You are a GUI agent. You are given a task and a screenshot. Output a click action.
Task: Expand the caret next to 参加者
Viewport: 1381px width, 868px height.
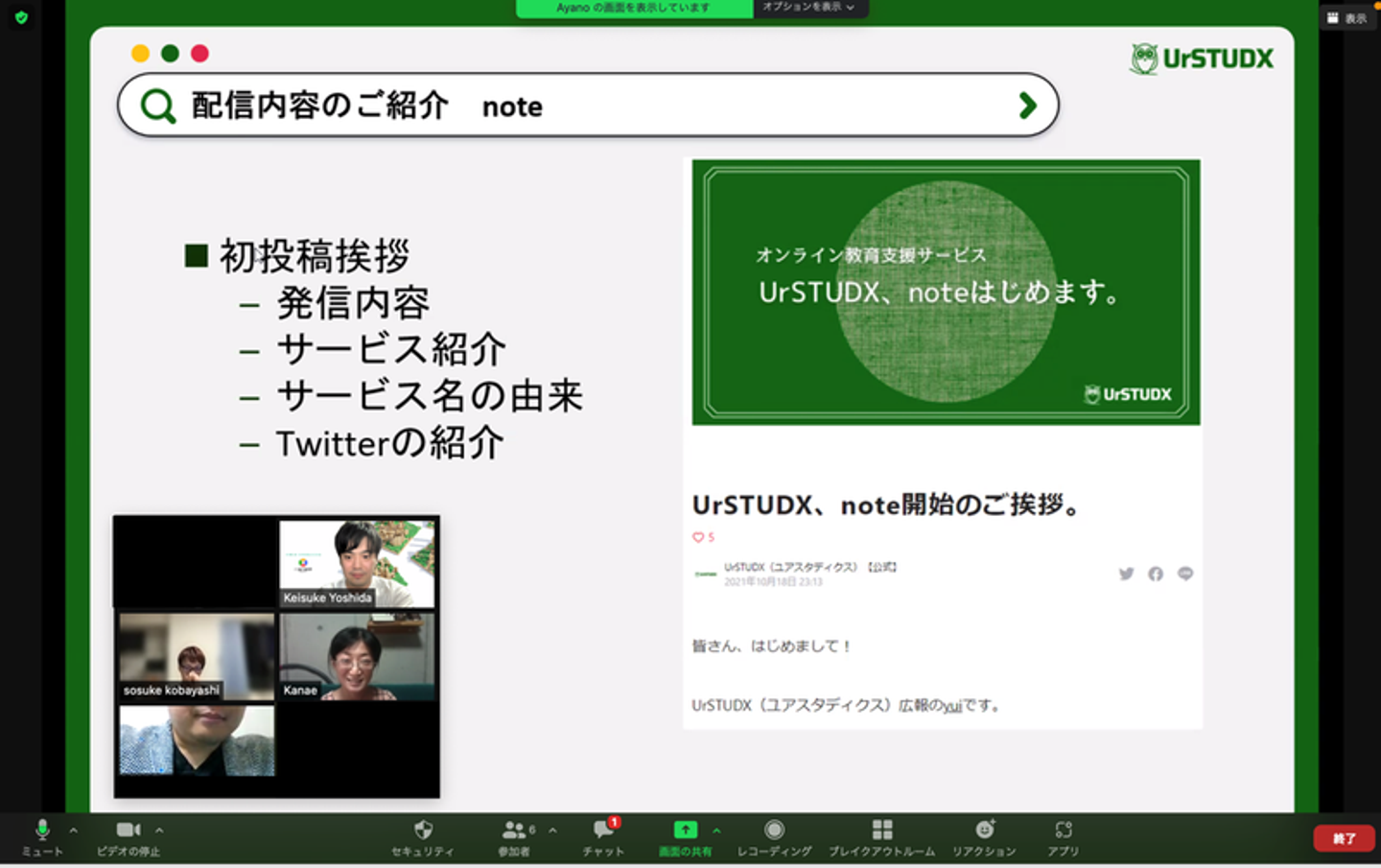552,831
